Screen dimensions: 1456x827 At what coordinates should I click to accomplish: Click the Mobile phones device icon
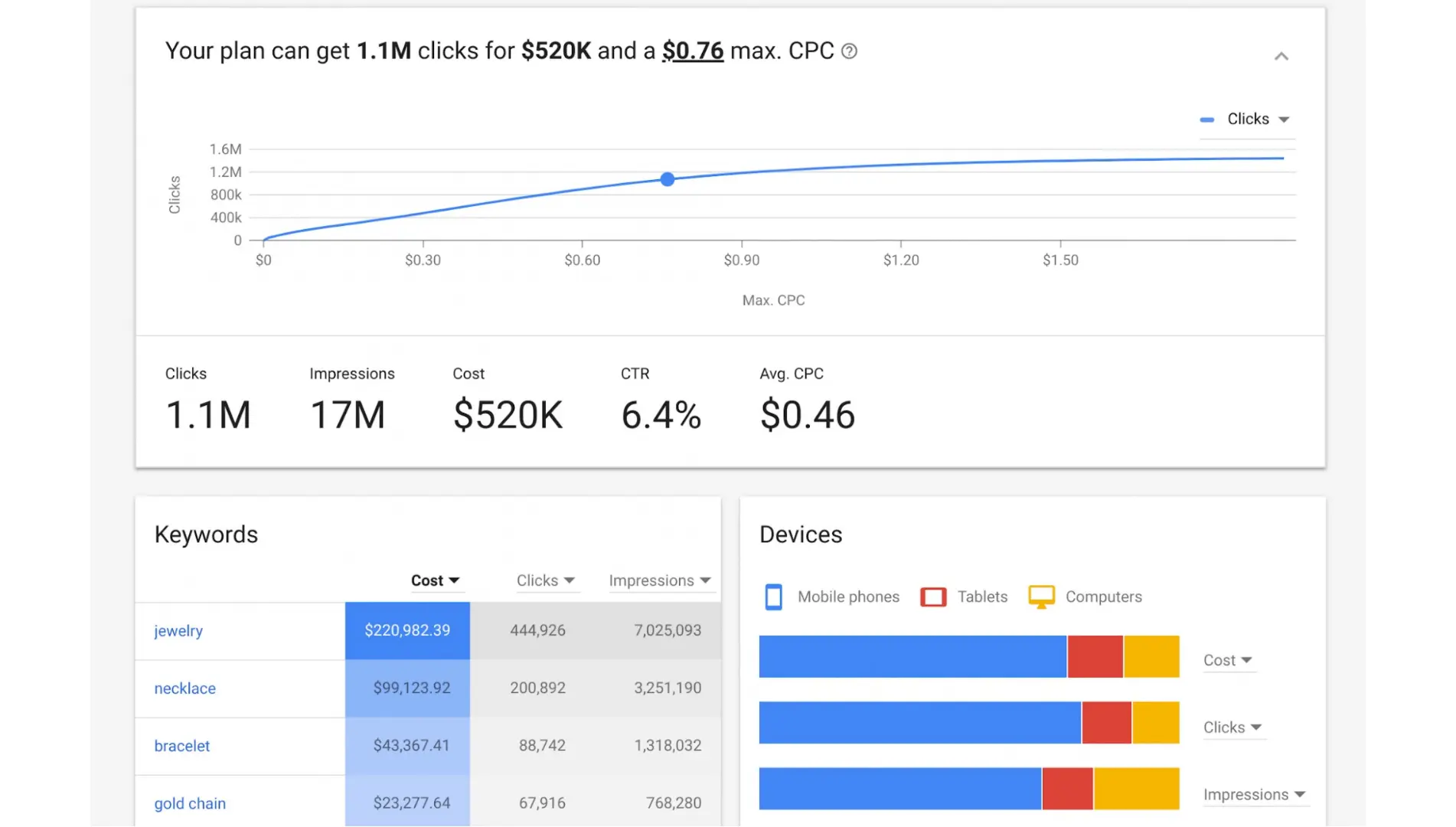[x=773, y=597]
